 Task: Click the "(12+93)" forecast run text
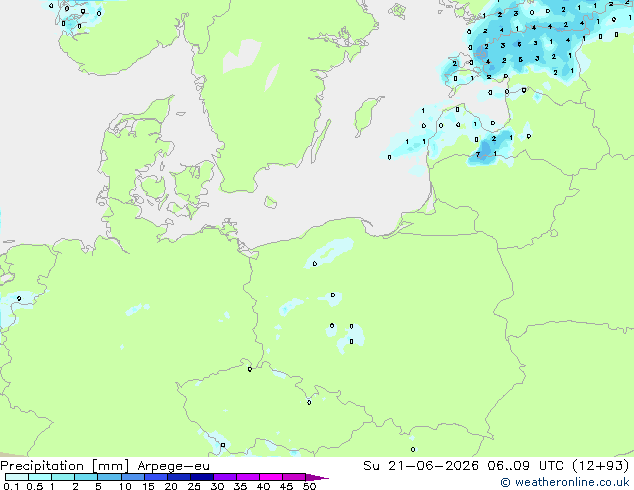coord(601,466)
